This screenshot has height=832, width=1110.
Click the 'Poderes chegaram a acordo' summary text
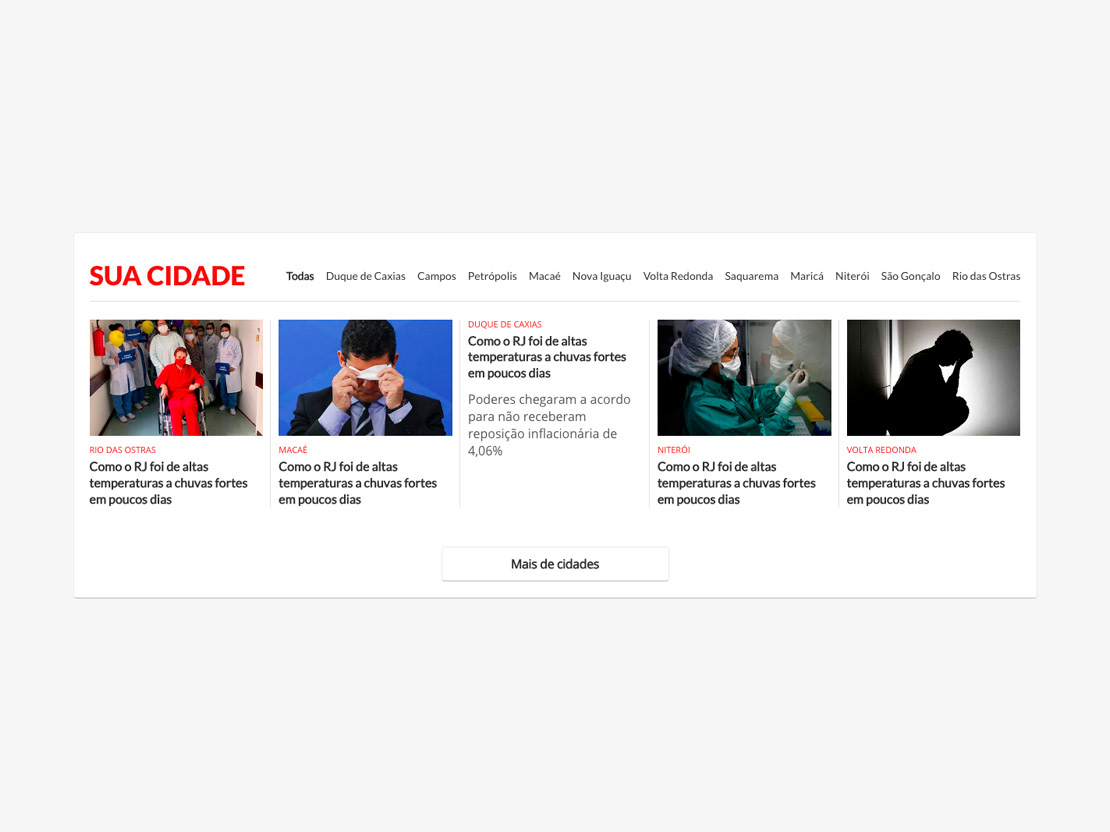tap(549, 425)
